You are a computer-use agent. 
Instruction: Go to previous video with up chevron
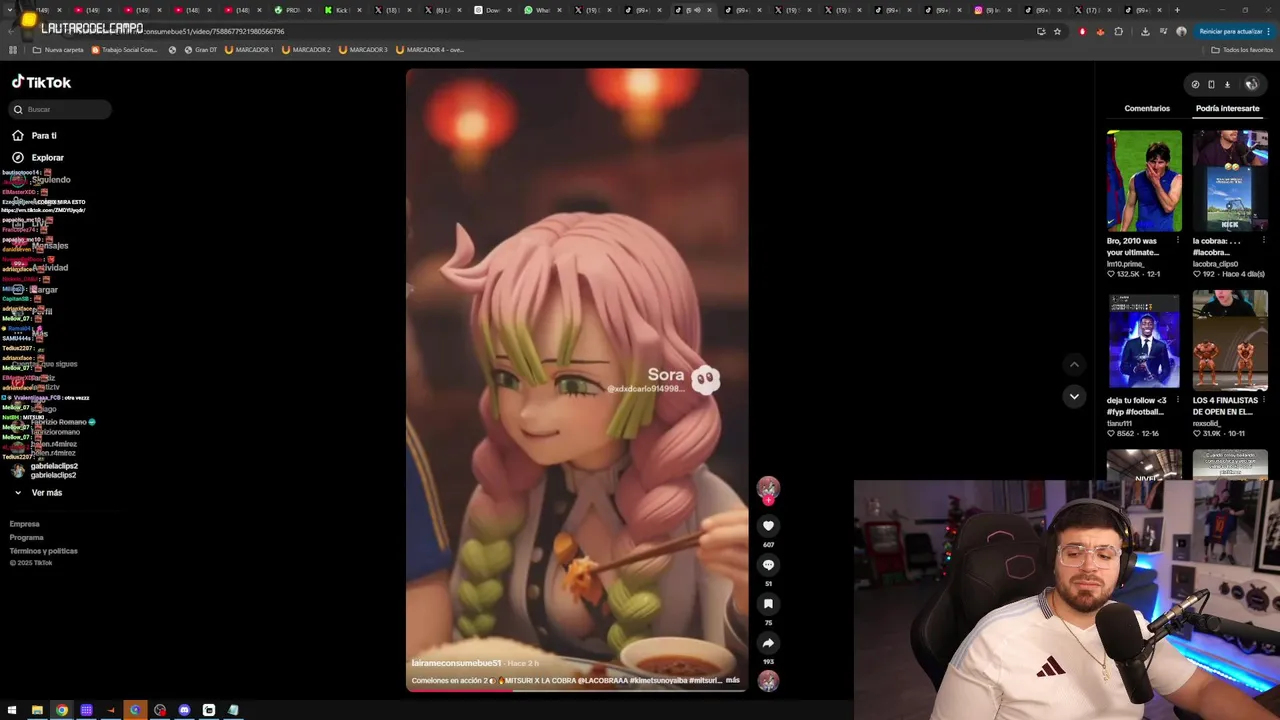pos(1074,365)
